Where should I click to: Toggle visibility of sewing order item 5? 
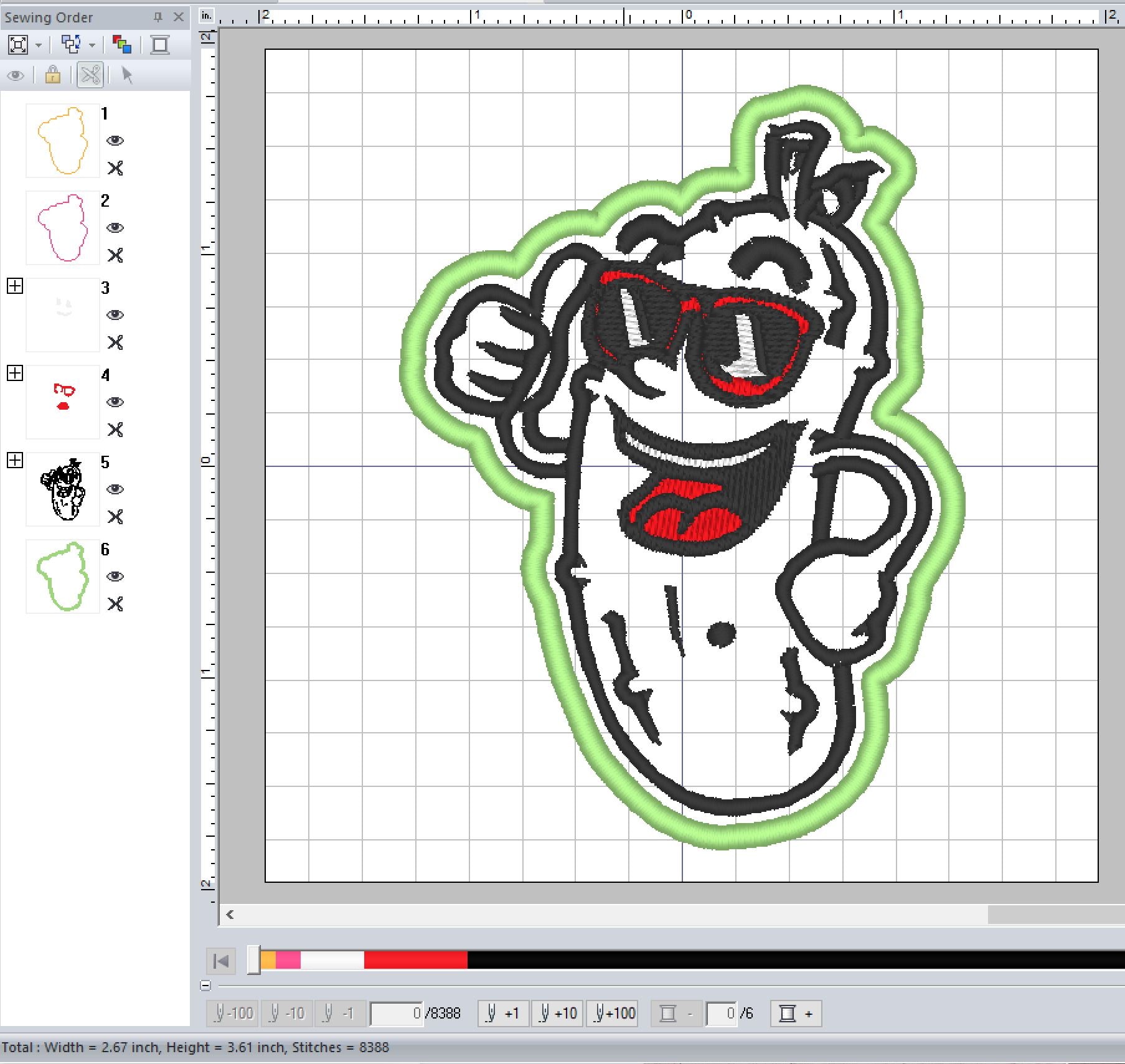click(x=115, y=489)
